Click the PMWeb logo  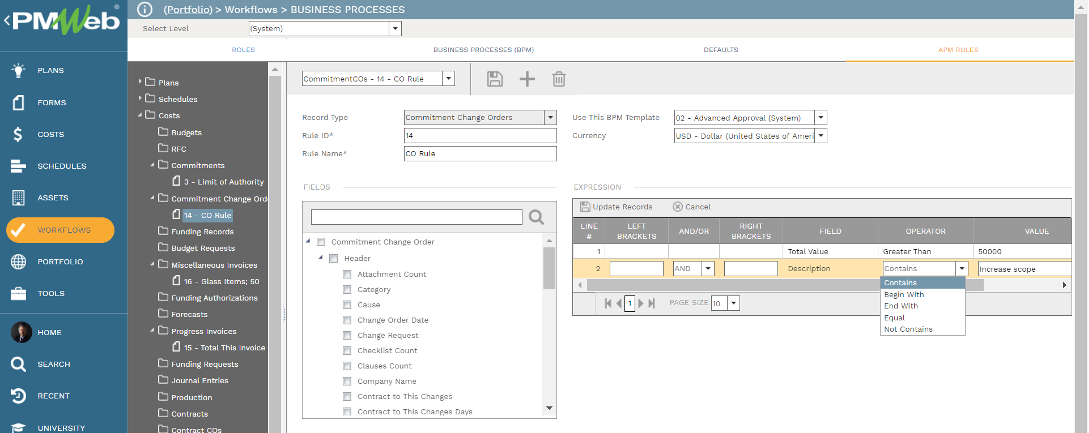tap(65, 21)
